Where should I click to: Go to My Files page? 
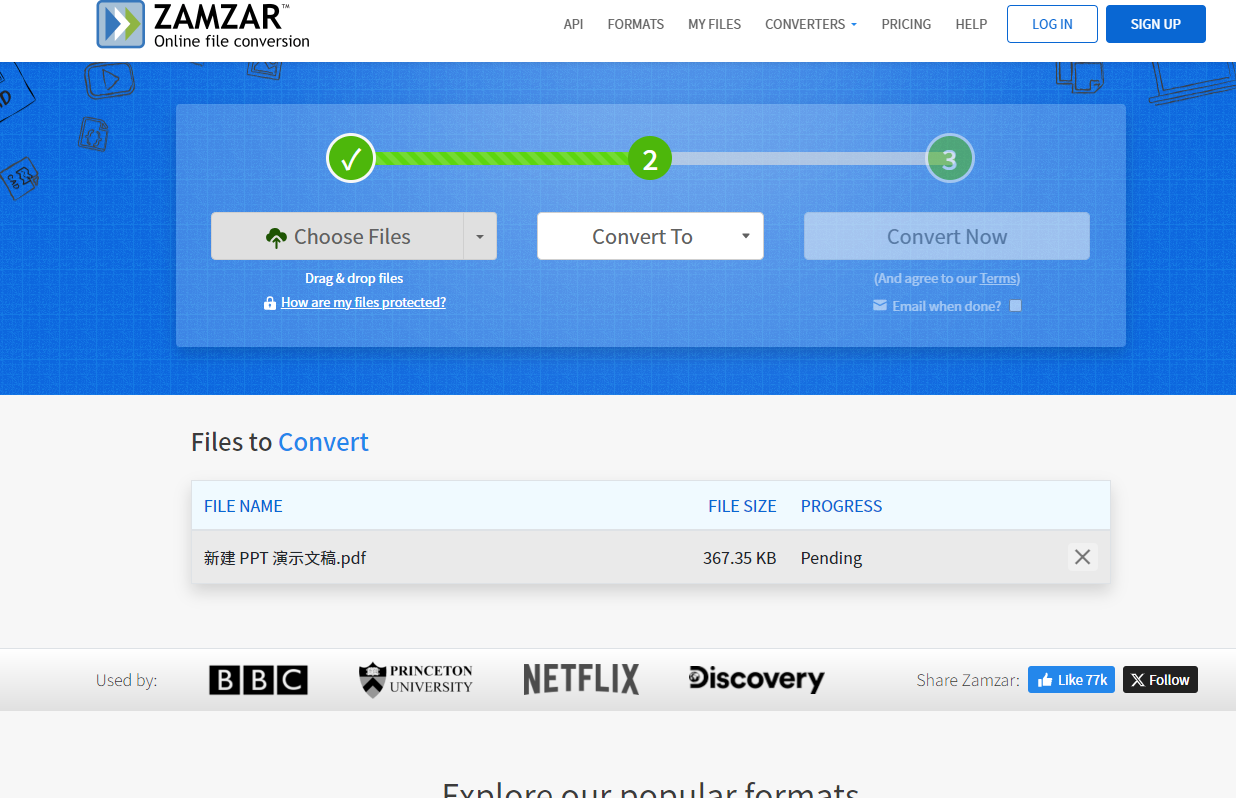click(714, 24)
